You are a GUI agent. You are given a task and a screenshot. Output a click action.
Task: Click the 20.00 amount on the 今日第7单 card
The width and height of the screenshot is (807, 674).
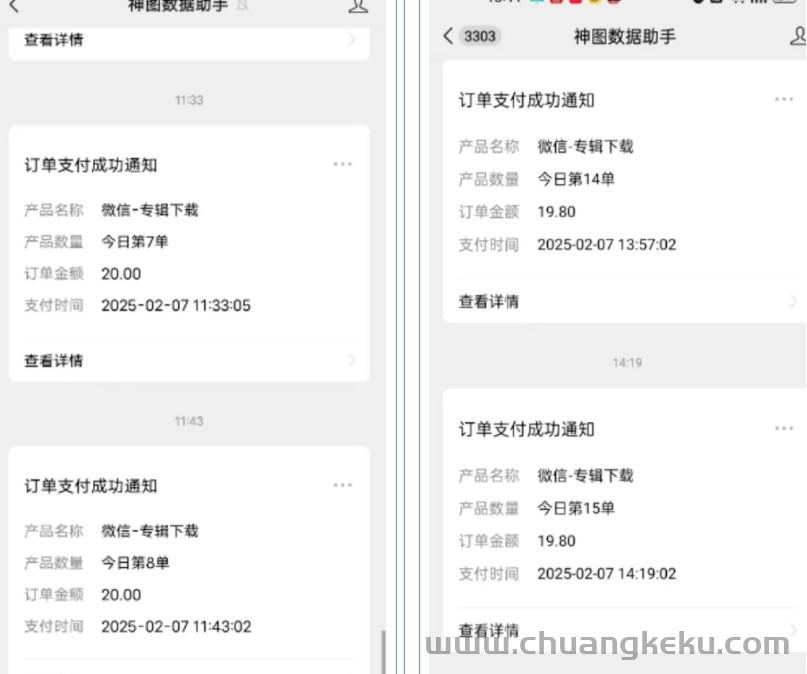(x=121, y=274)
